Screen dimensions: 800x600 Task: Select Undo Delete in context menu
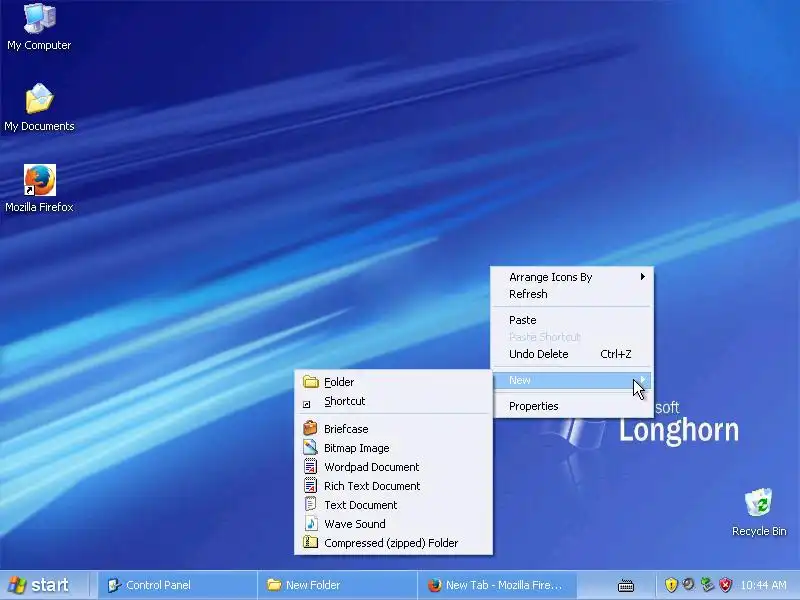pos(571,354)
